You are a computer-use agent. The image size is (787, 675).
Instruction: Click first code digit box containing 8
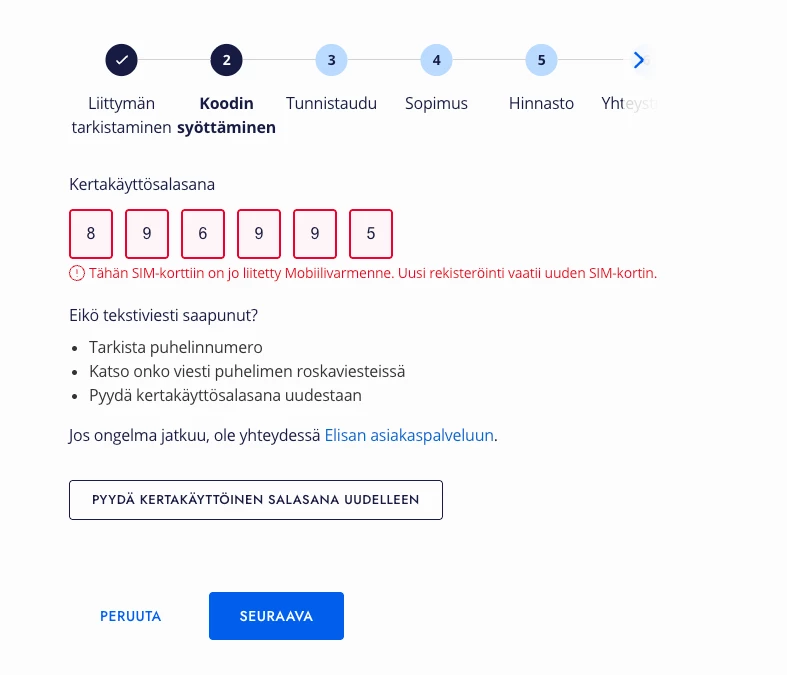coord(91,234)
